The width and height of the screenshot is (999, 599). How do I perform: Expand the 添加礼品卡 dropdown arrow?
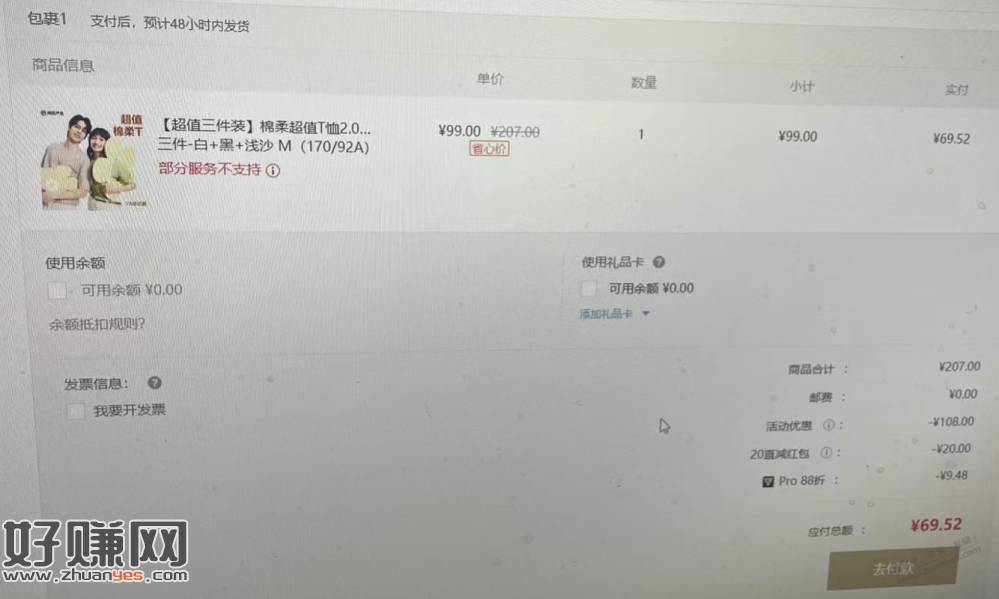pyautogui.click(x=646, y=314)
